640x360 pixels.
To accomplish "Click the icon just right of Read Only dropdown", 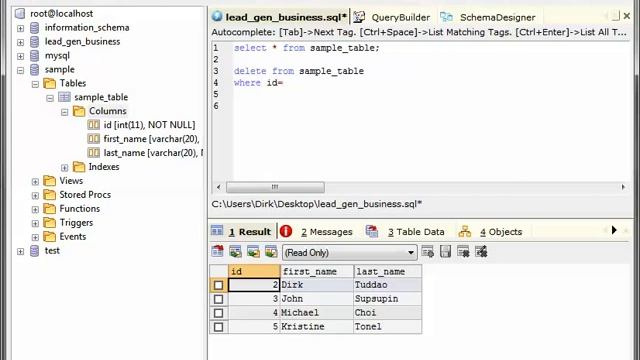I will click(x=428, y=252).
